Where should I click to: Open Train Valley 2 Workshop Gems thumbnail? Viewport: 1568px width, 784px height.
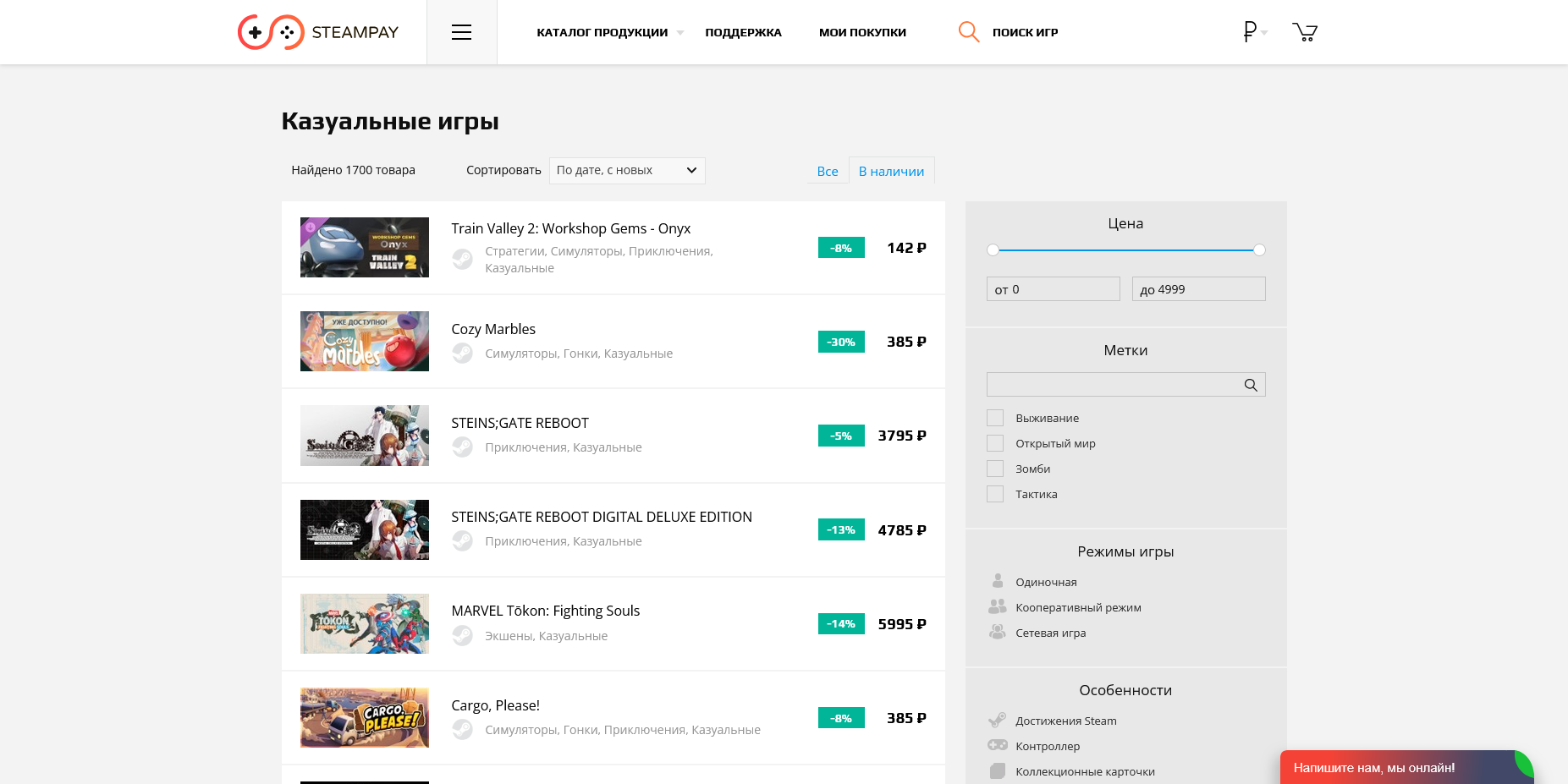365,247
